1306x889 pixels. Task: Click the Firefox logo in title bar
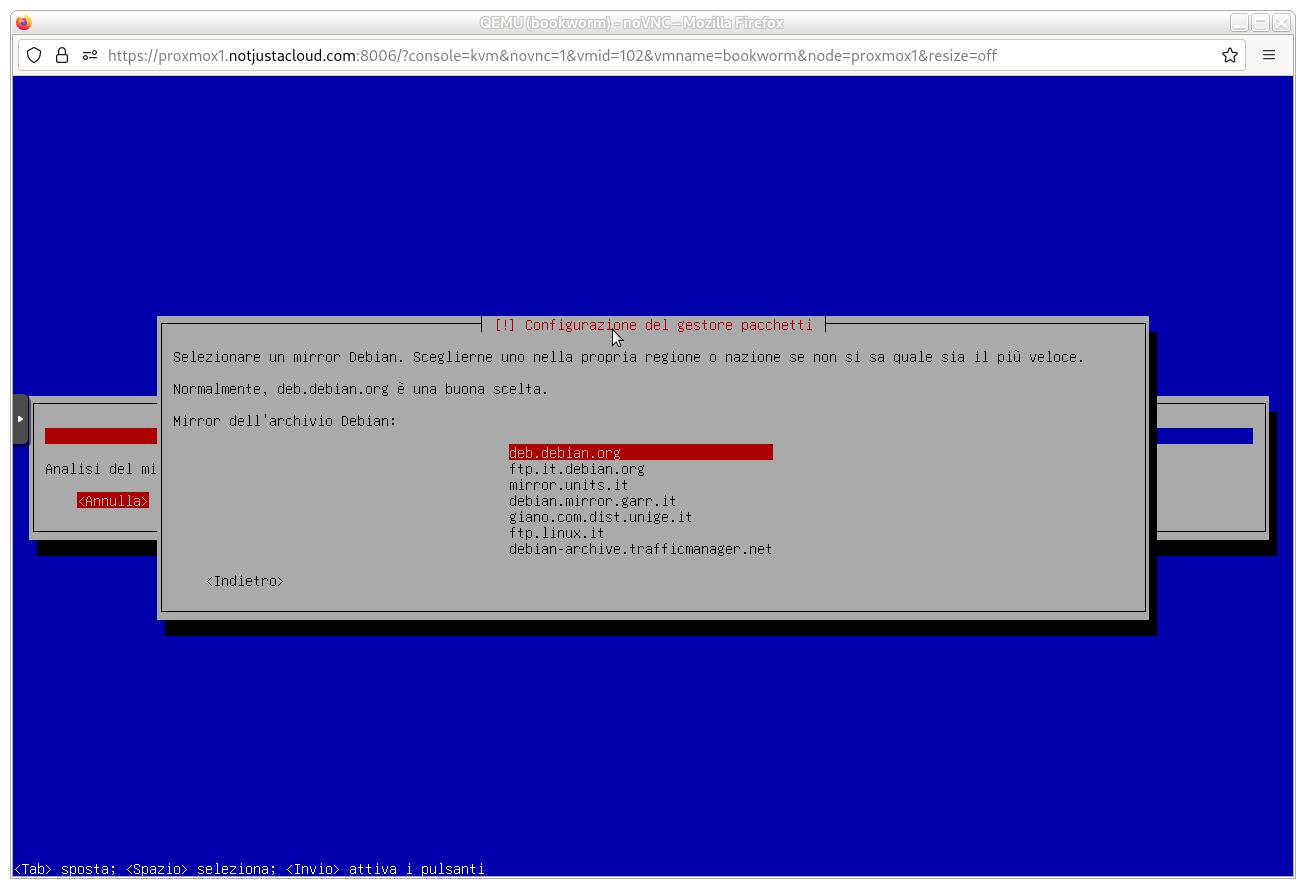click(24, 23)
